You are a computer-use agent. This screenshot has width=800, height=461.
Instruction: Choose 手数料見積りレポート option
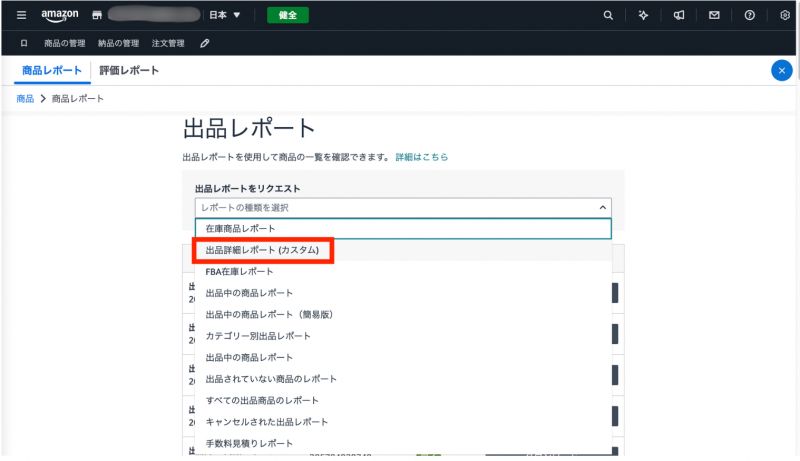(x=403, y=443)
